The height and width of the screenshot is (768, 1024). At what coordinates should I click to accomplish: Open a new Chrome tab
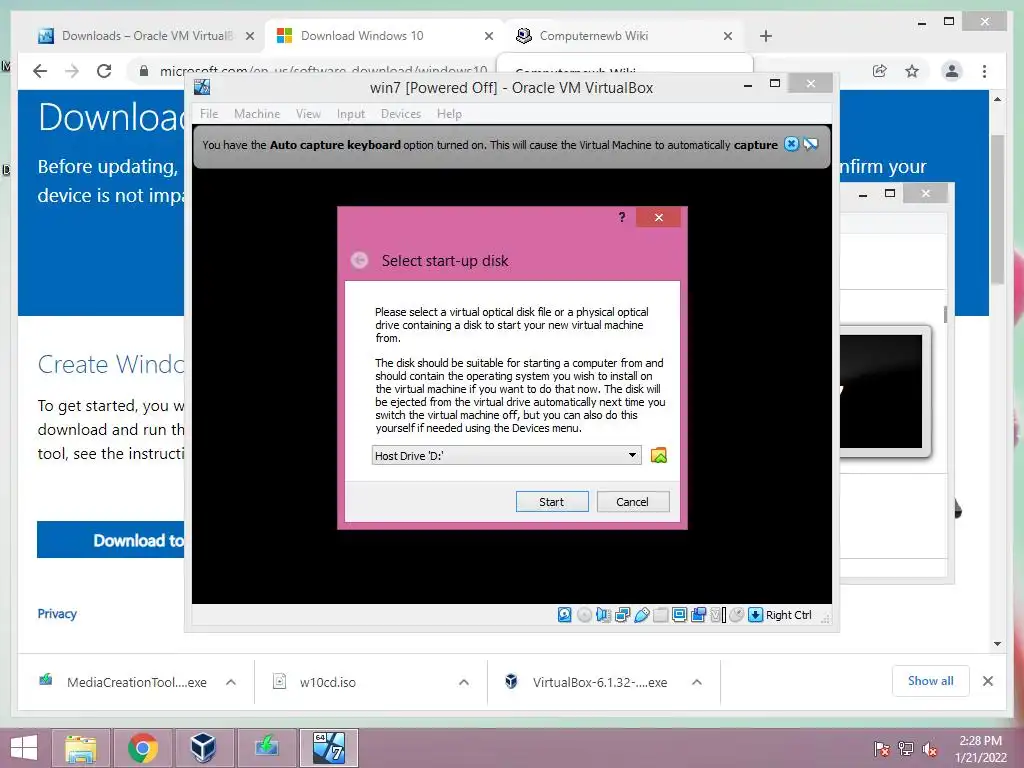coord(766,36)
